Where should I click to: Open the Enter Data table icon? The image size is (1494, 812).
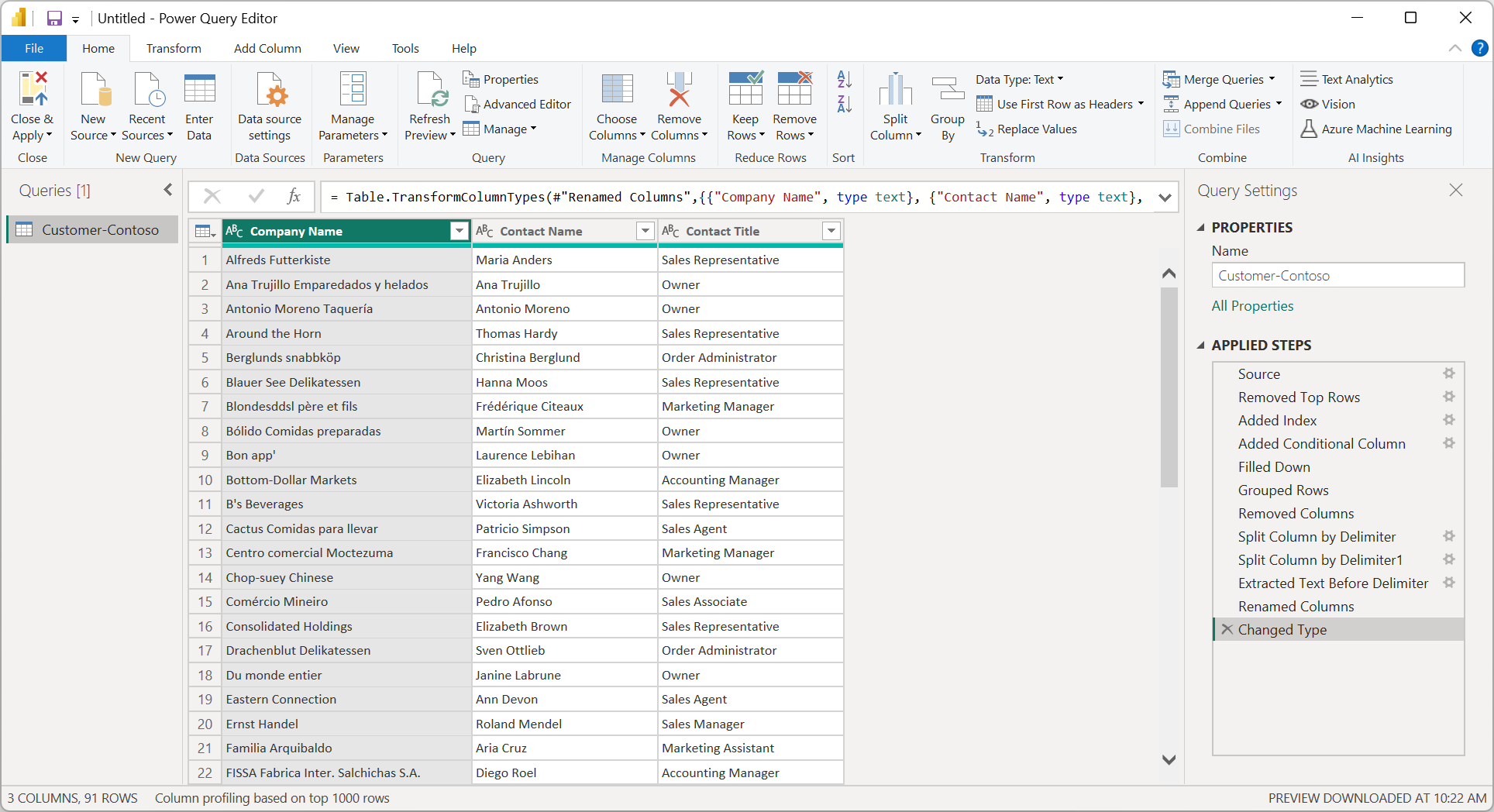[199, 90]
